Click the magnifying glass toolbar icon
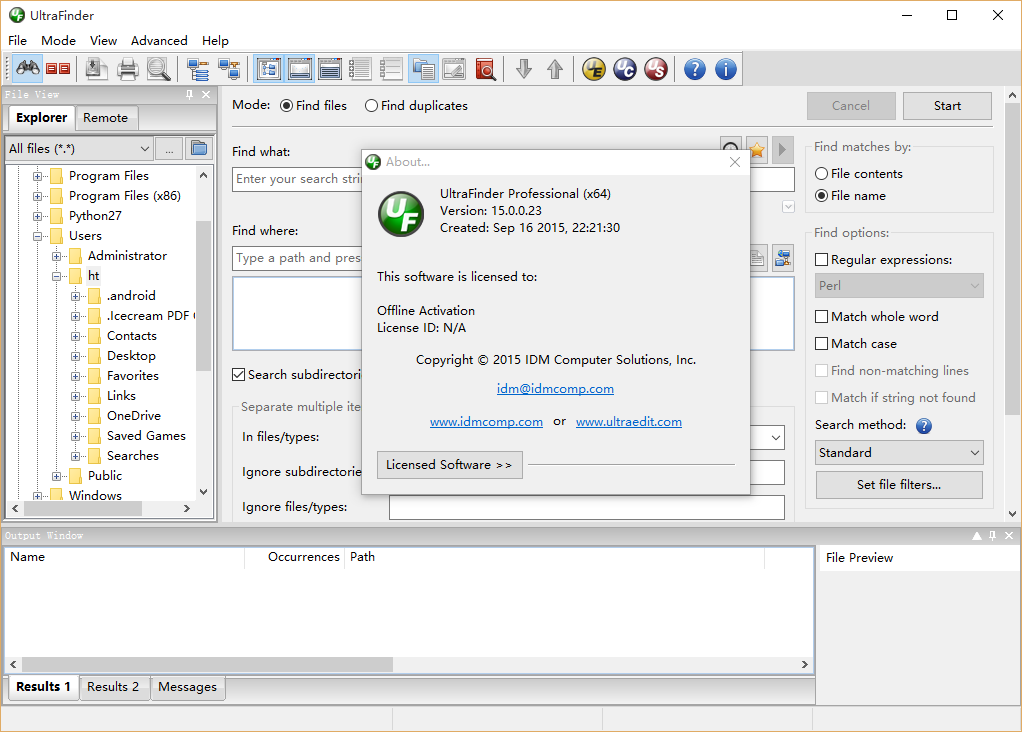Image resolution: width=1022 pixels, height=732 pixels. tap(158, 69)
